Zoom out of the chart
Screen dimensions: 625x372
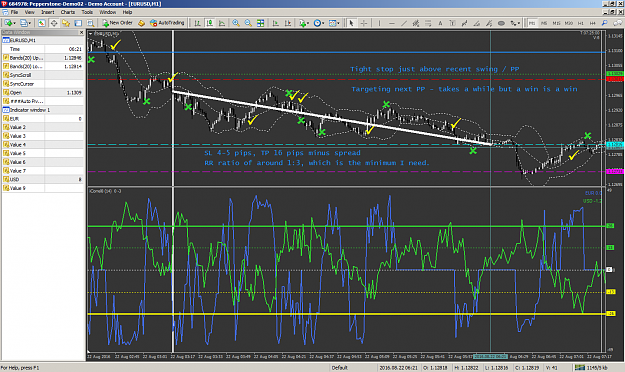248,23
